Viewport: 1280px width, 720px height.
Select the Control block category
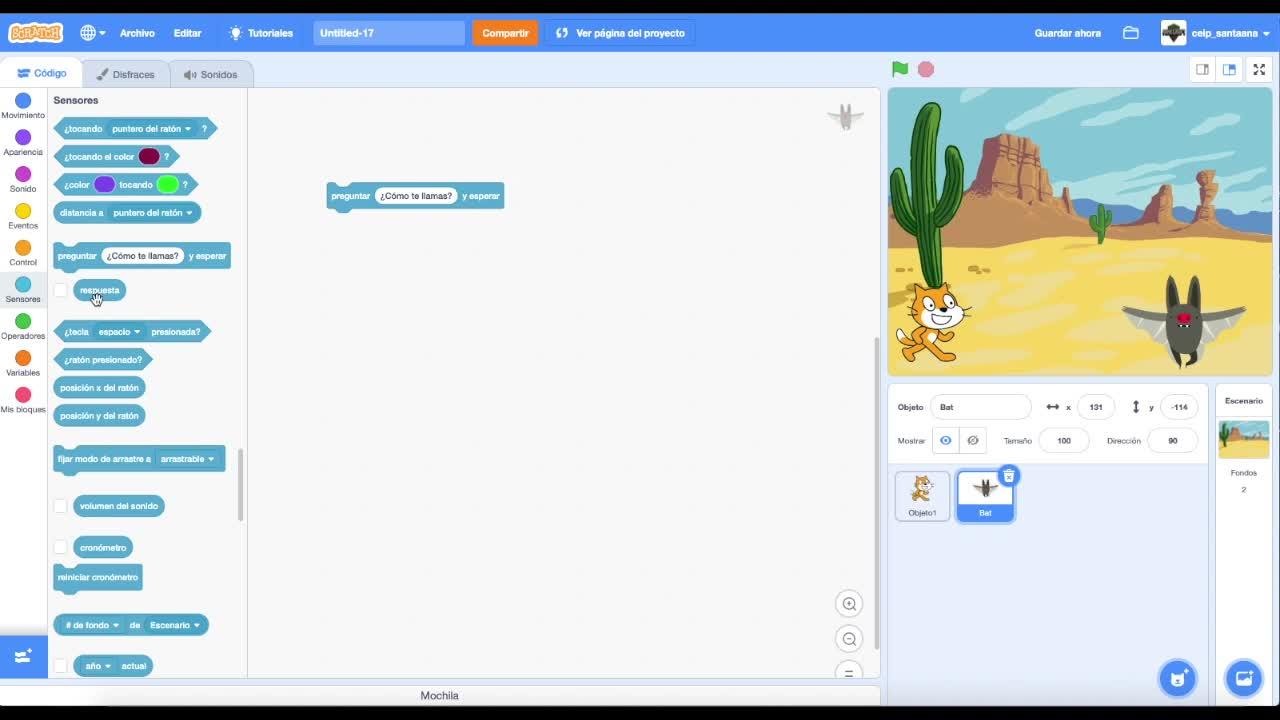pyautogui.click(x=23, y=254)
